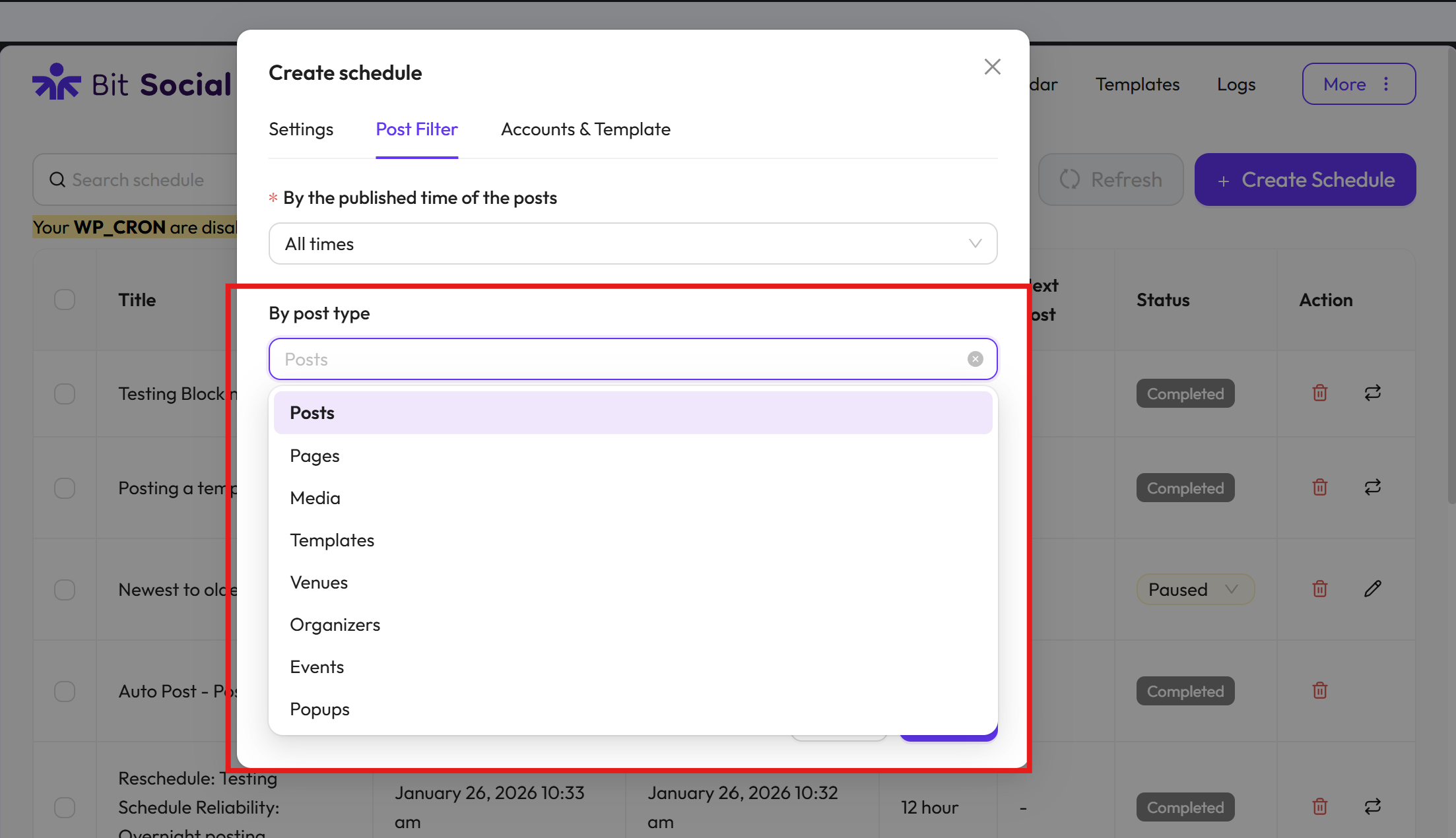
Task: Click edit pencil icon for Newest to oldest
Action: (1372, 589)
